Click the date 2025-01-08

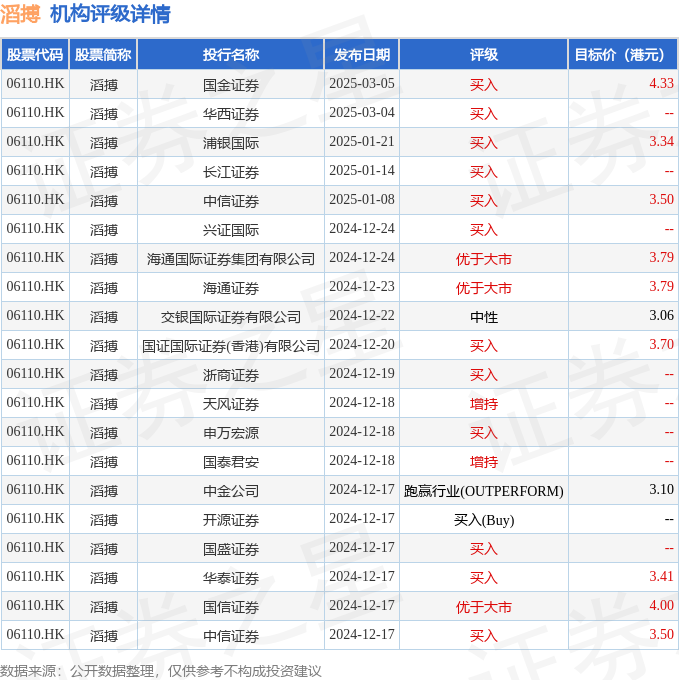pyautogui.click(x=362, y=199)
